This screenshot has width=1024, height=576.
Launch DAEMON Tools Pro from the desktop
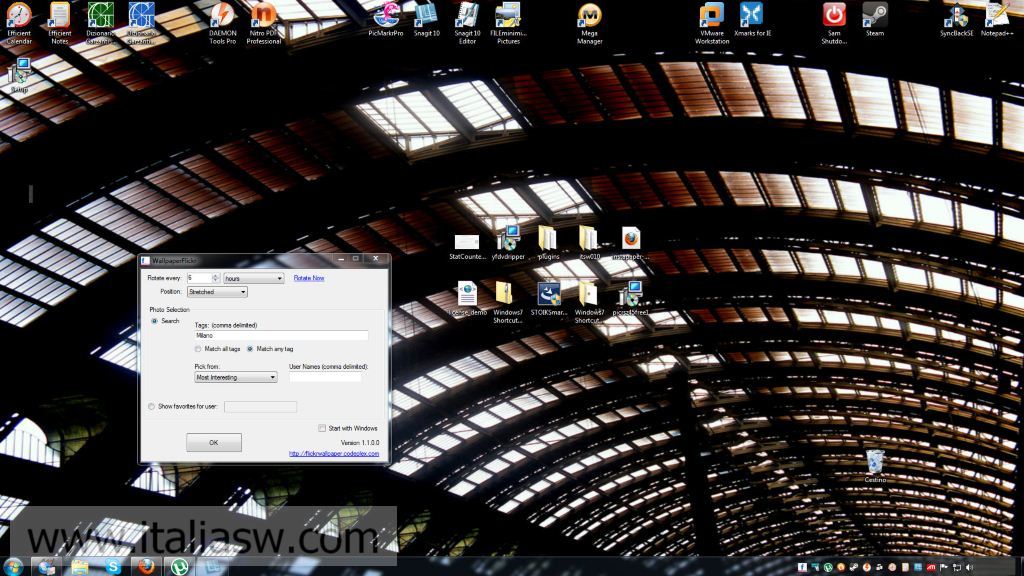click(223, 23)
